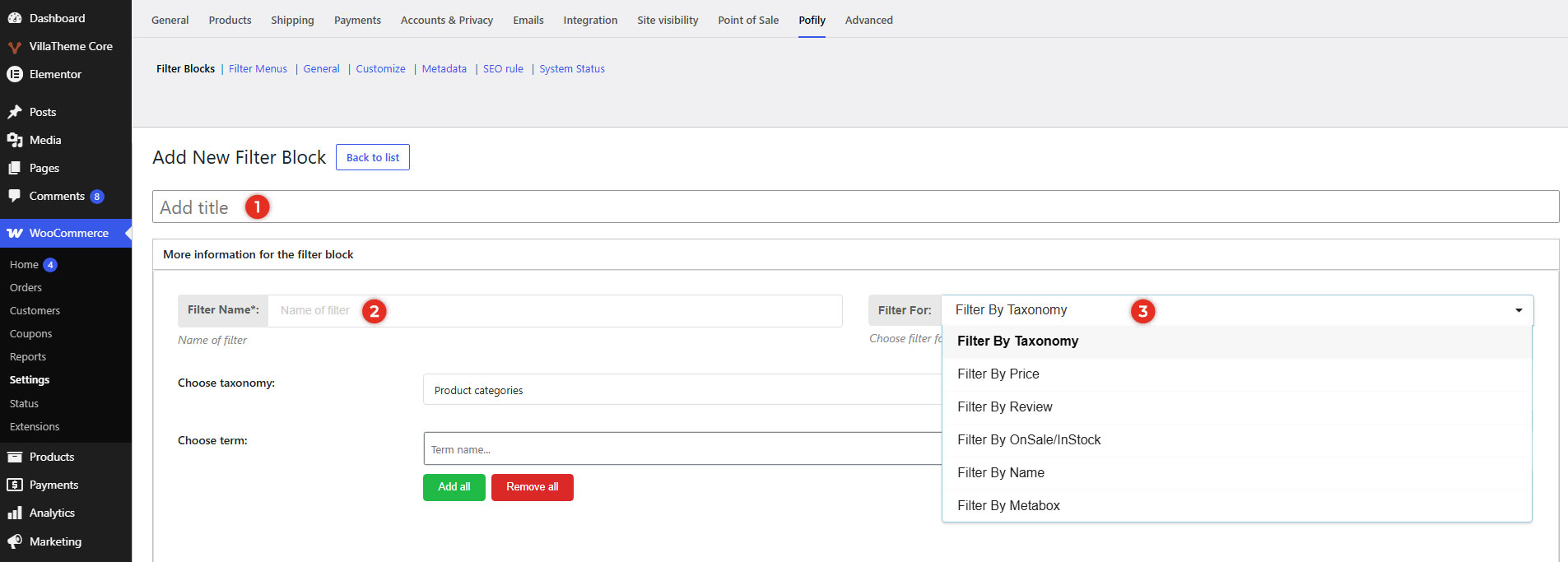Click the Dashboard gauge icon

(15, 18)
